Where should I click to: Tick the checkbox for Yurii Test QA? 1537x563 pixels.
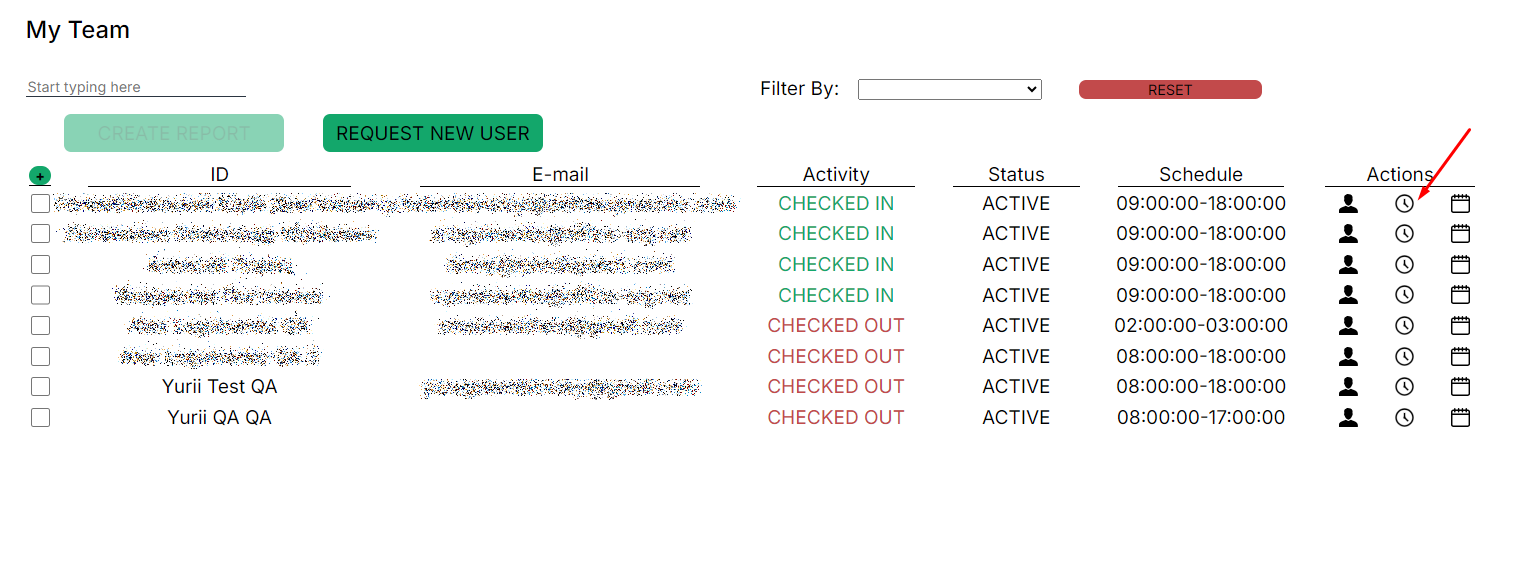(x=40, y=387)
